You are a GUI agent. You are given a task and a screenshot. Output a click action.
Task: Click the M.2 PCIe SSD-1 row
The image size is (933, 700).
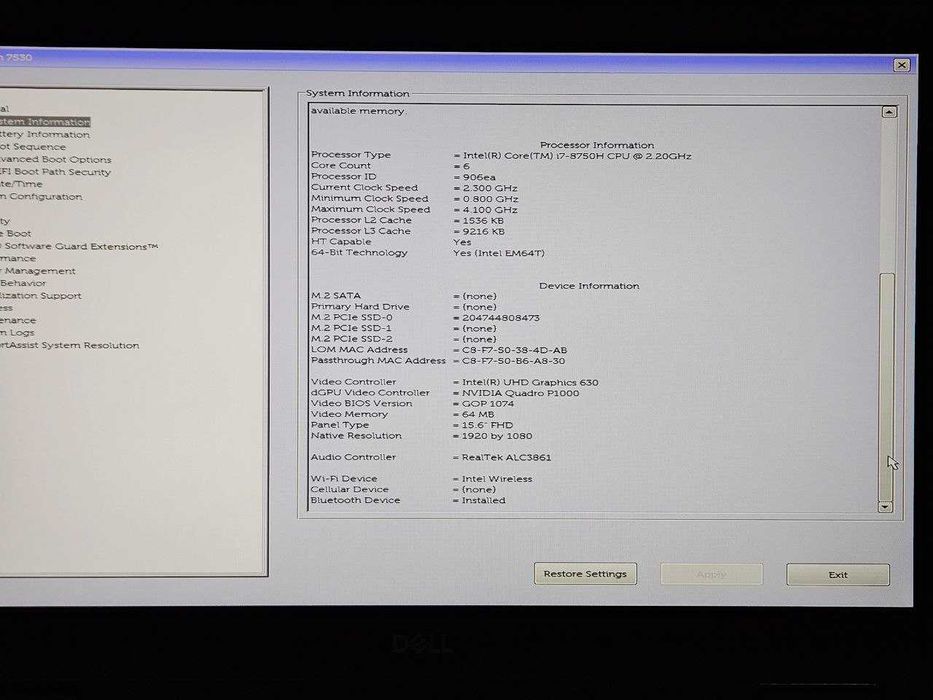pos(403,329)
